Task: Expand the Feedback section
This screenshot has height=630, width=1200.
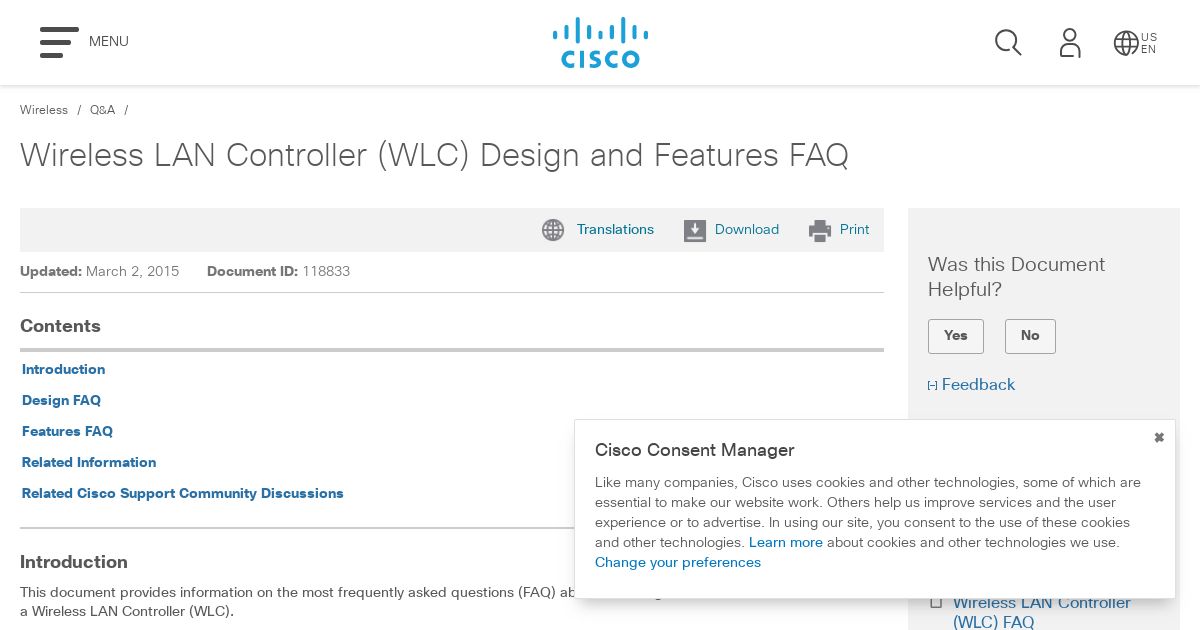Action: tap(971, 385)
